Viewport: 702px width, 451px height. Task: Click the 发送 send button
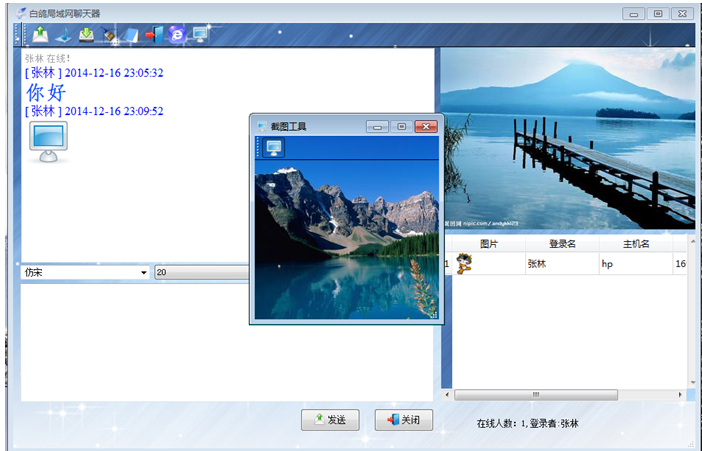pos(330,420)
